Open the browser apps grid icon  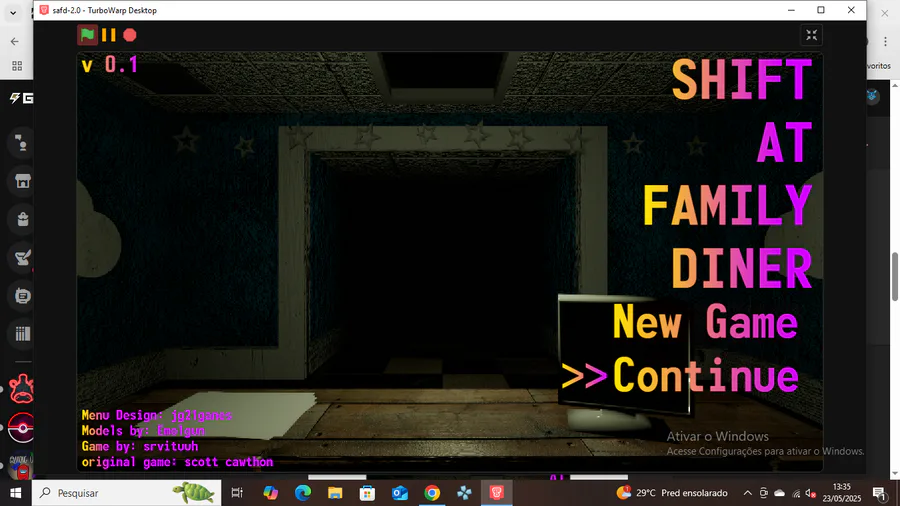point(17,66)
